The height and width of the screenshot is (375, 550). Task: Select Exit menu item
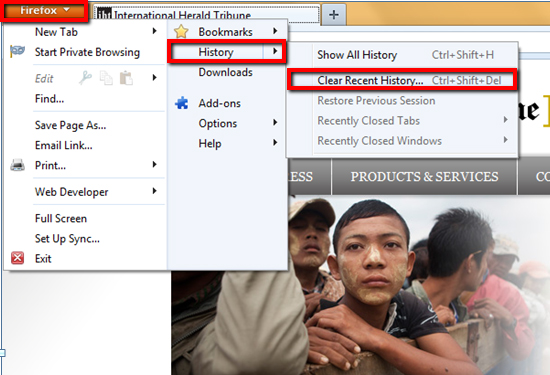(x=85, y=259)
